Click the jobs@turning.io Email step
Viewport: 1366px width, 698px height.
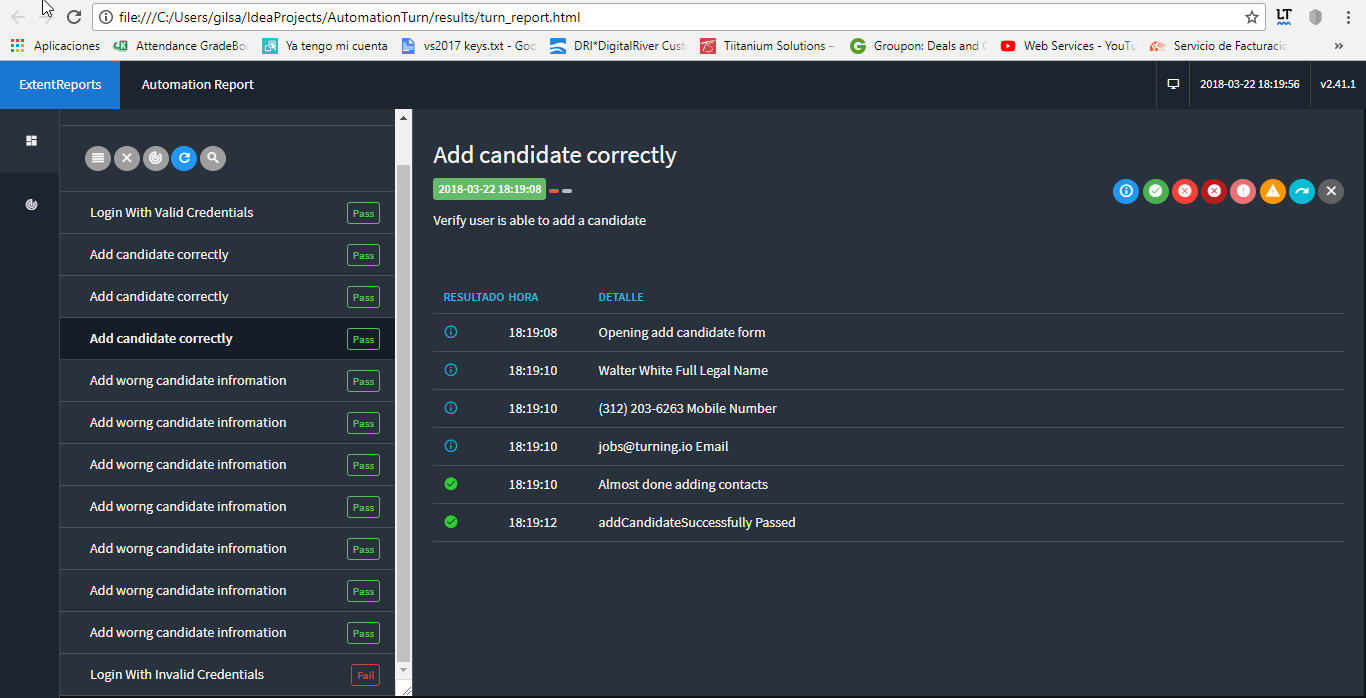888,446
